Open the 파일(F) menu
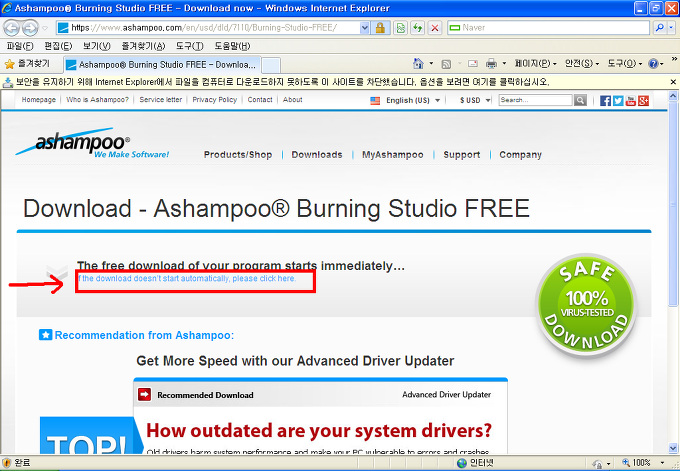Image resolution: width=680 pixels, height=471 pixels. pos(20,46)
